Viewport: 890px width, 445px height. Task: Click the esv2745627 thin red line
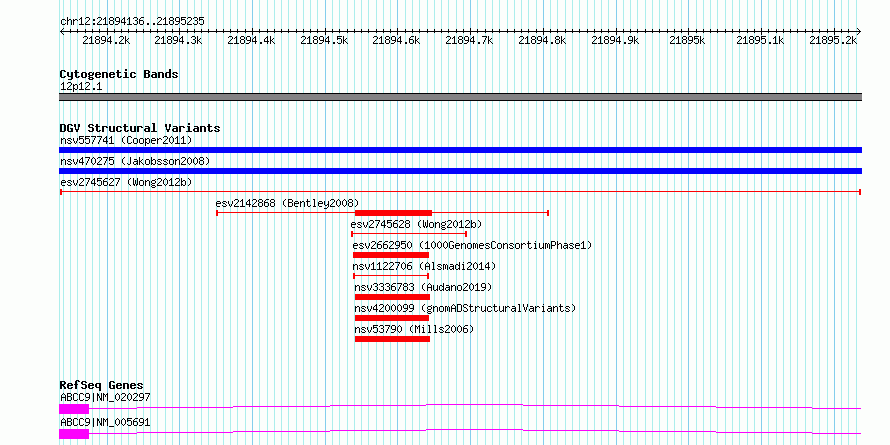(460, 192)
